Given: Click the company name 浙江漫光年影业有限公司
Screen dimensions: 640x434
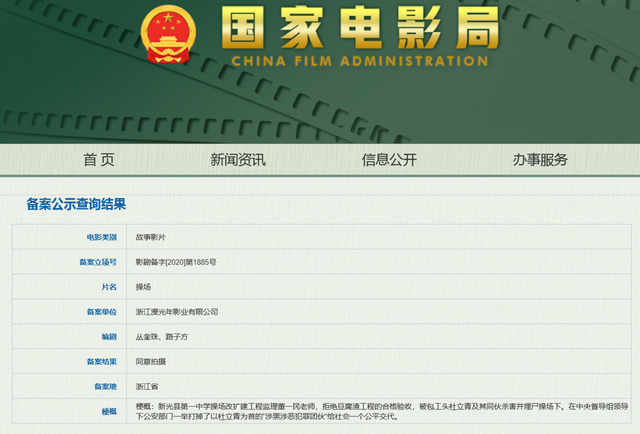Looking at the screenshot, I should click(x=177, y=312).
